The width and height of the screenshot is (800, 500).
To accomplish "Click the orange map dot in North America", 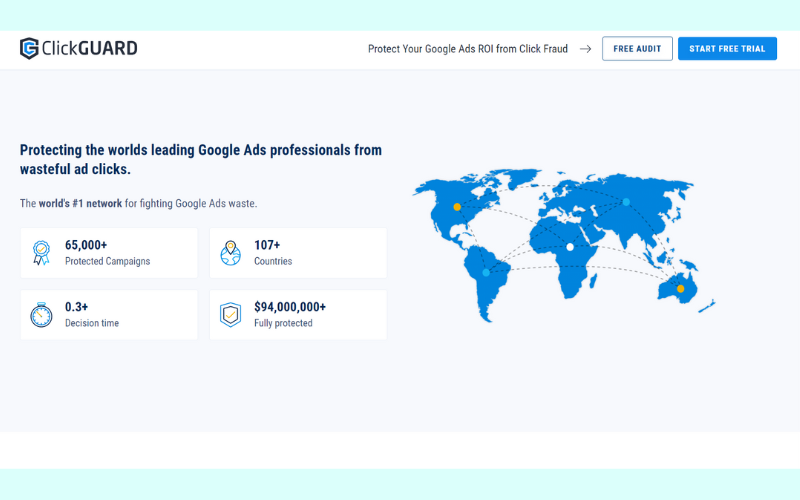I will (457, 207).
